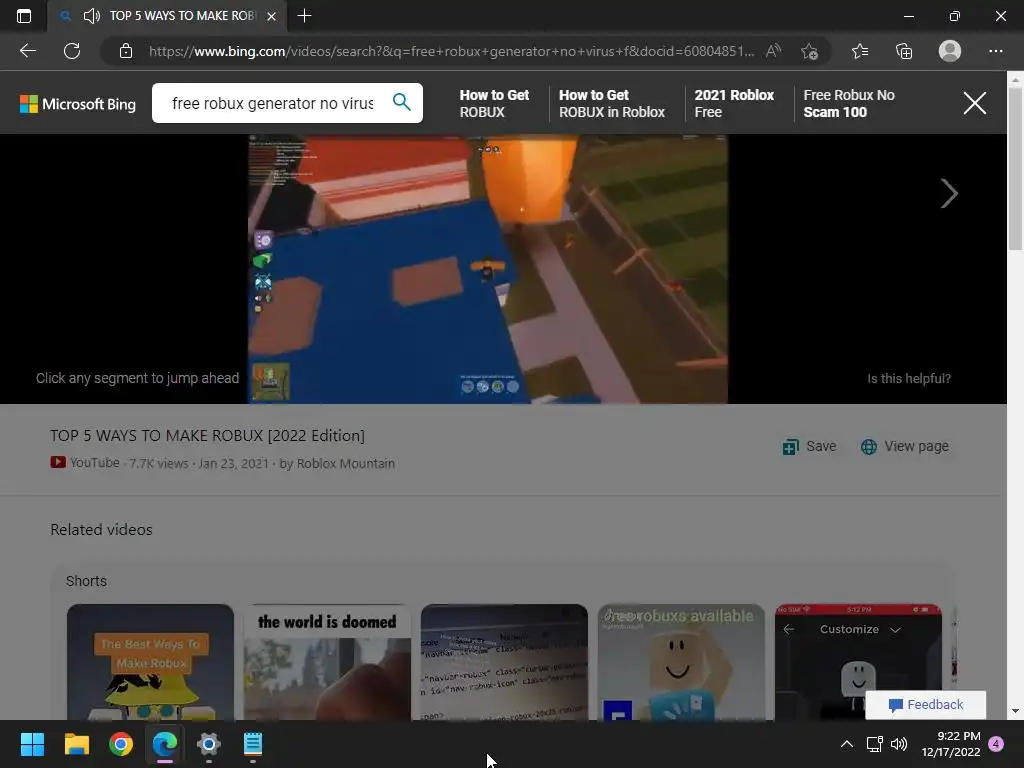
Task: Click scrollbar down arrow
Action: coord(1015,711)
